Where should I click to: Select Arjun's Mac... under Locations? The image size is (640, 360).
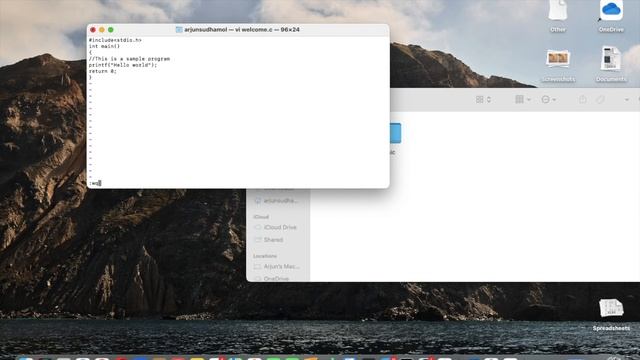click(x=277, y=266)
